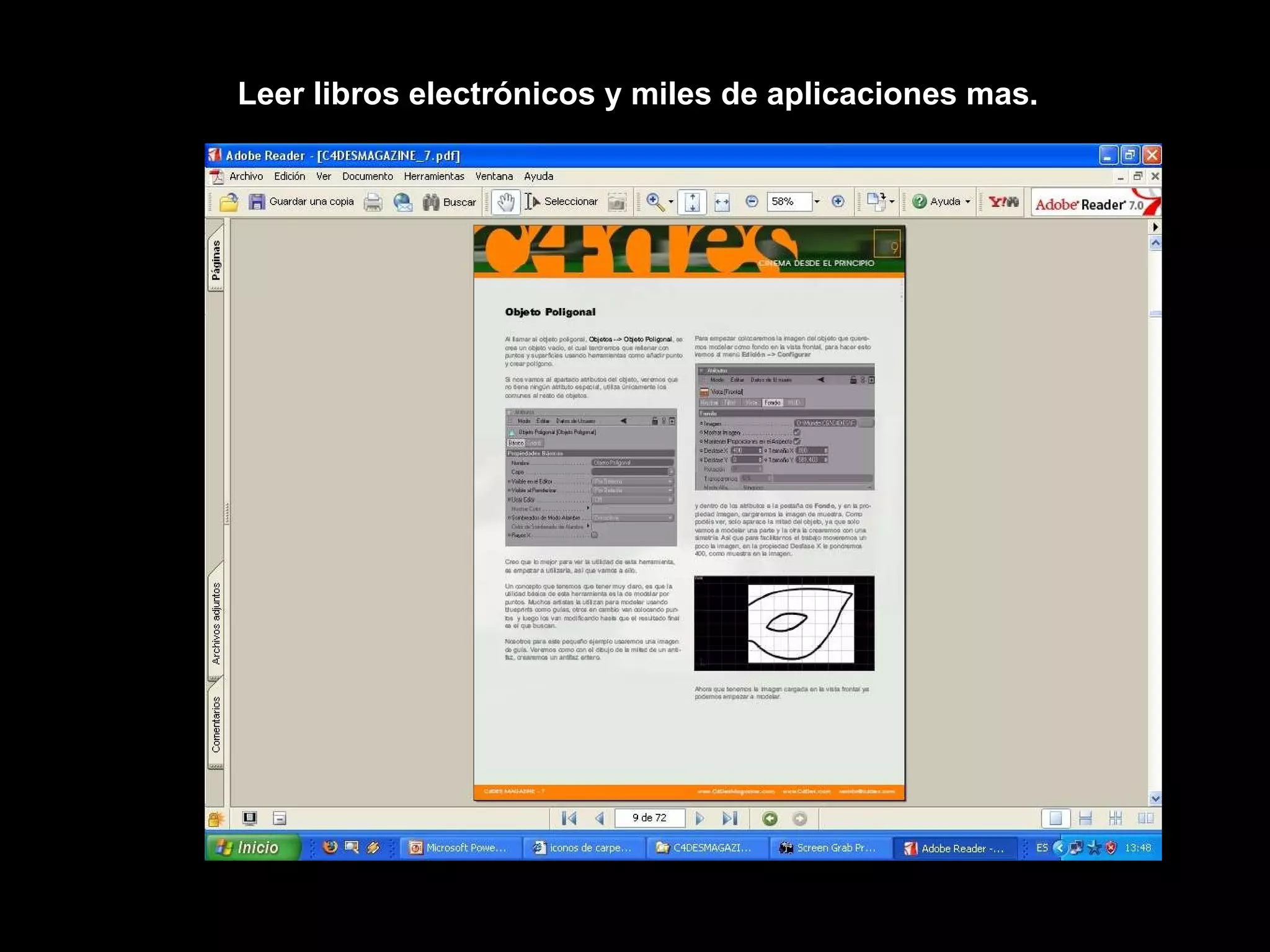Activate the Hand tool
Viewport: 1270px width, 952px height.
pyautogui.click(x=506, y=201)
